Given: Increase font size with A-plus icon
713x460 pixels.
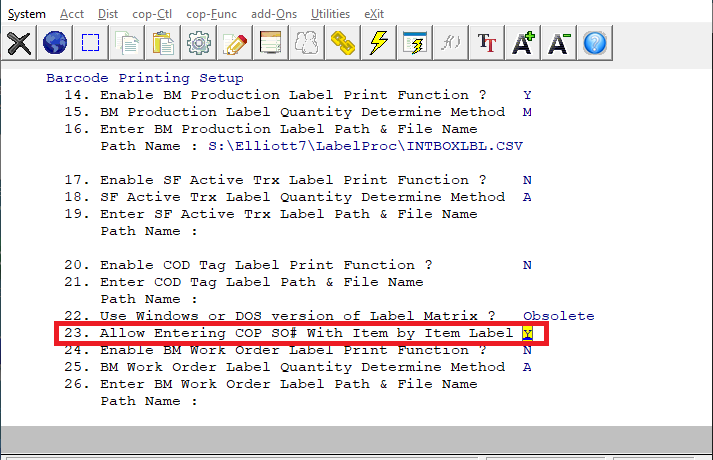Looking at the screenshot, I should click(x=522, y=43).
